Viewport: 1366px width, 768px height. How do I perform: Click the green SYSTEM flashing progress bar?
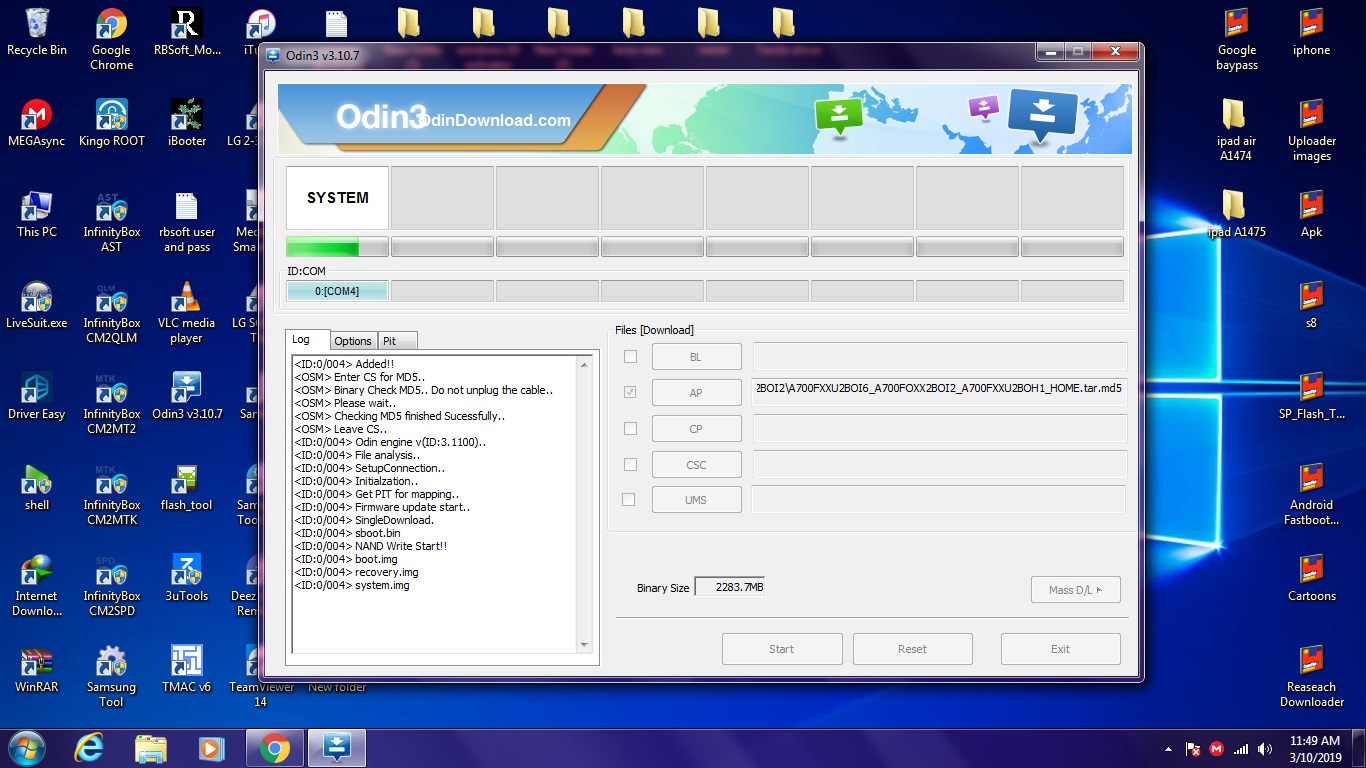click(337, 247)
